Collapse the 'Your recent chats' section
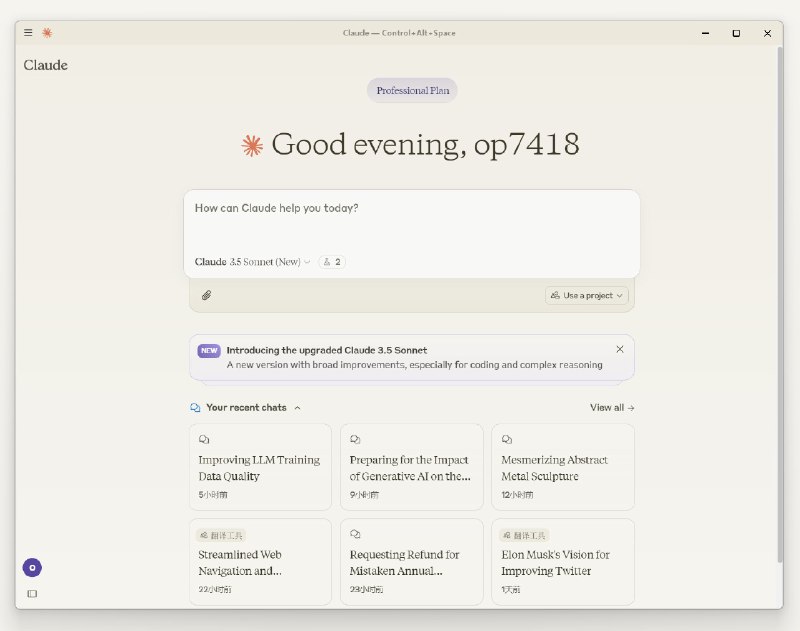This screenshot has height=631, width=800. coord(297,408)
